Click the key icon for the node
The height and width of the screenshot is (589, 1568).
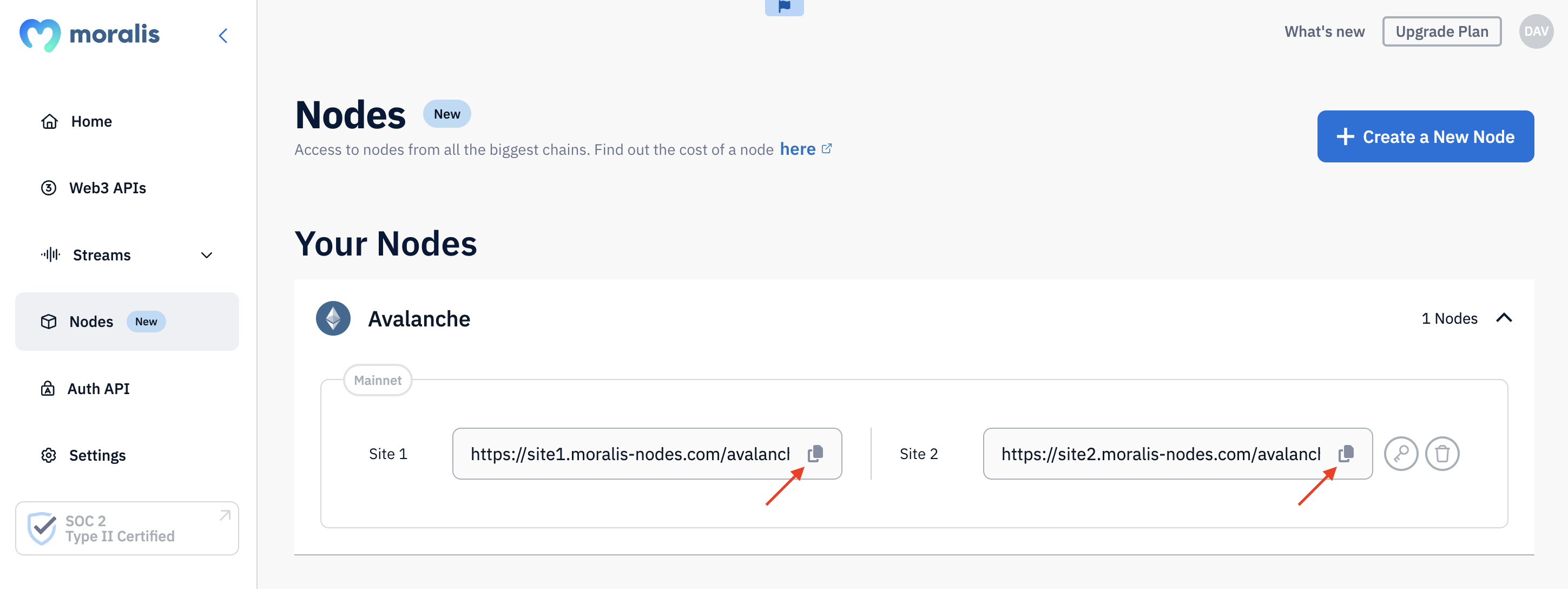point(1401,454)
